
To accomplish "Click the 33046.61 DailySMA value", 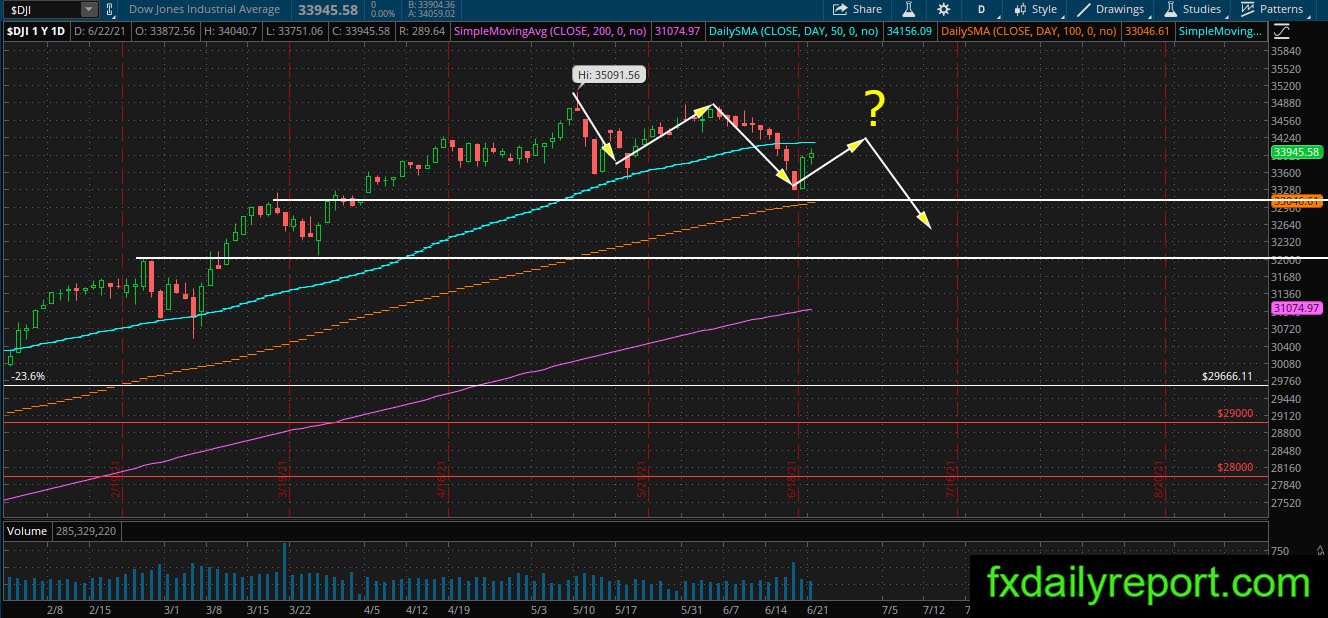I will (x=1148, y=32).
